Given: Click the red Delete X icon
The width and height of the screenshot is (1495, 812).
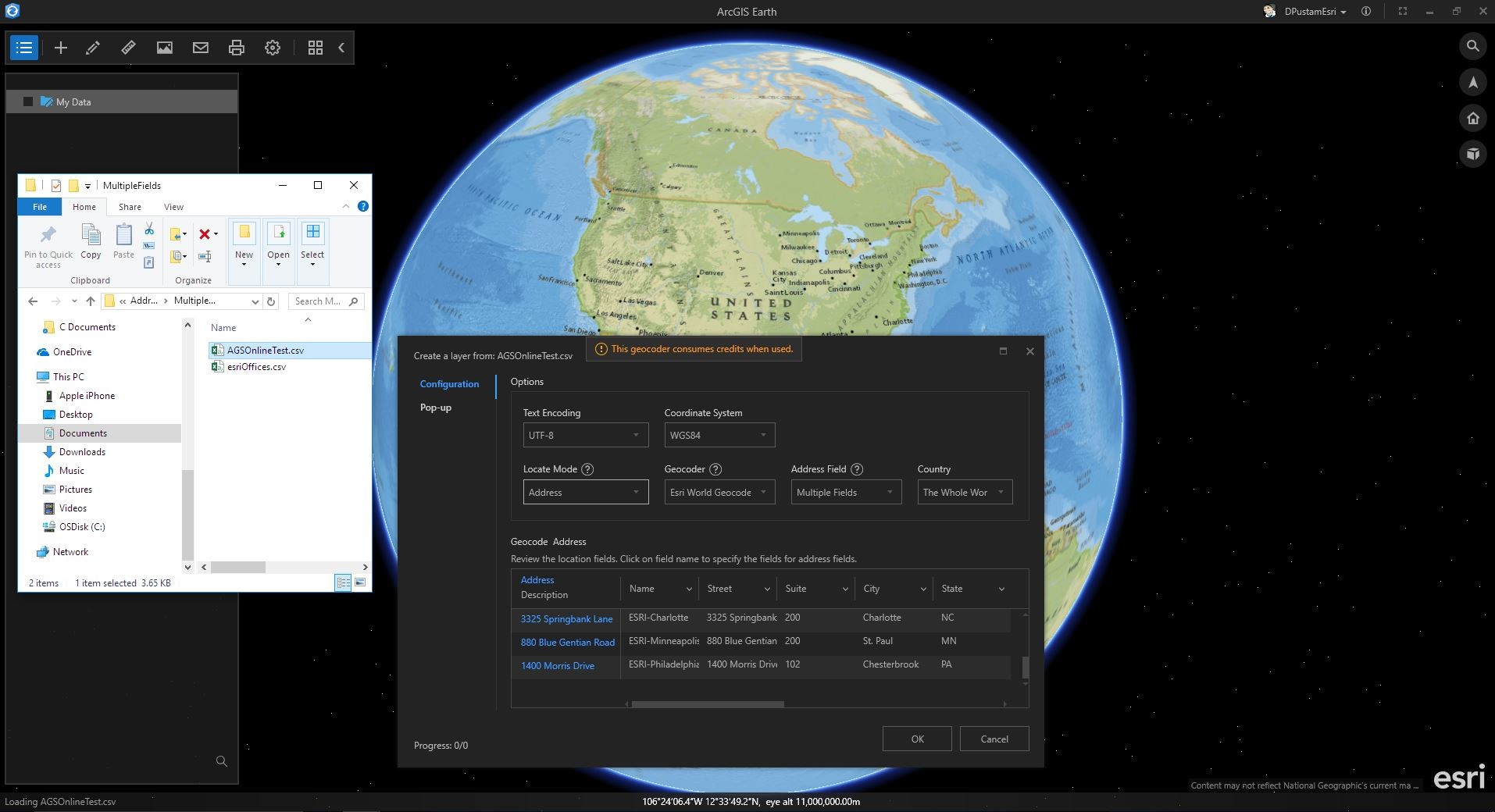Looking at the screenshot, I should 205,233.
